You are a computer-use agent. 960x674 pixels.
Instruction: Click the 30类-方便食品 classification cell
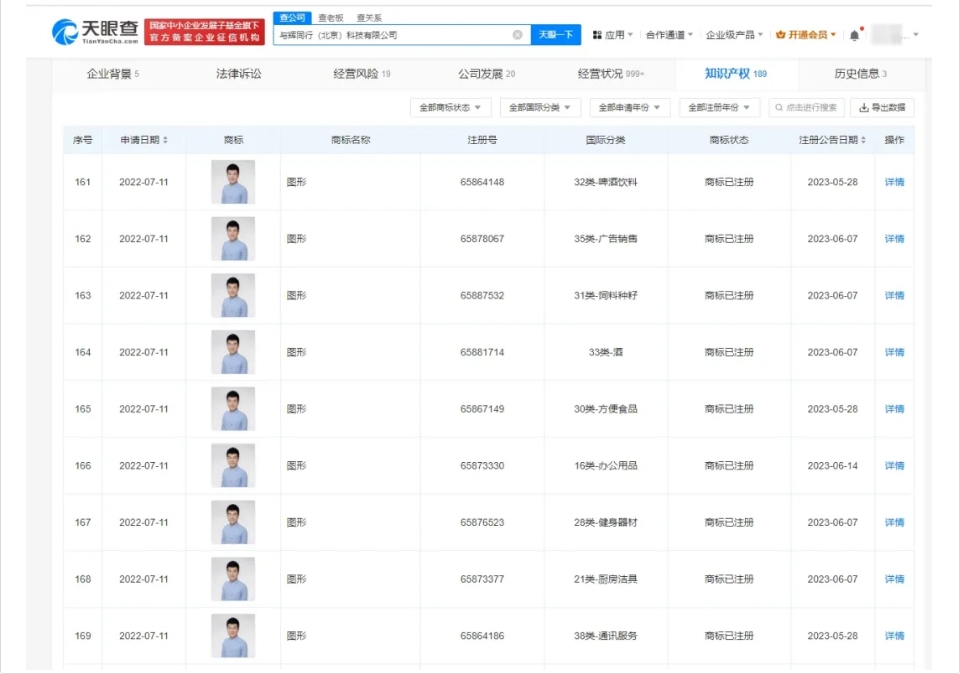tap(606, 409)
